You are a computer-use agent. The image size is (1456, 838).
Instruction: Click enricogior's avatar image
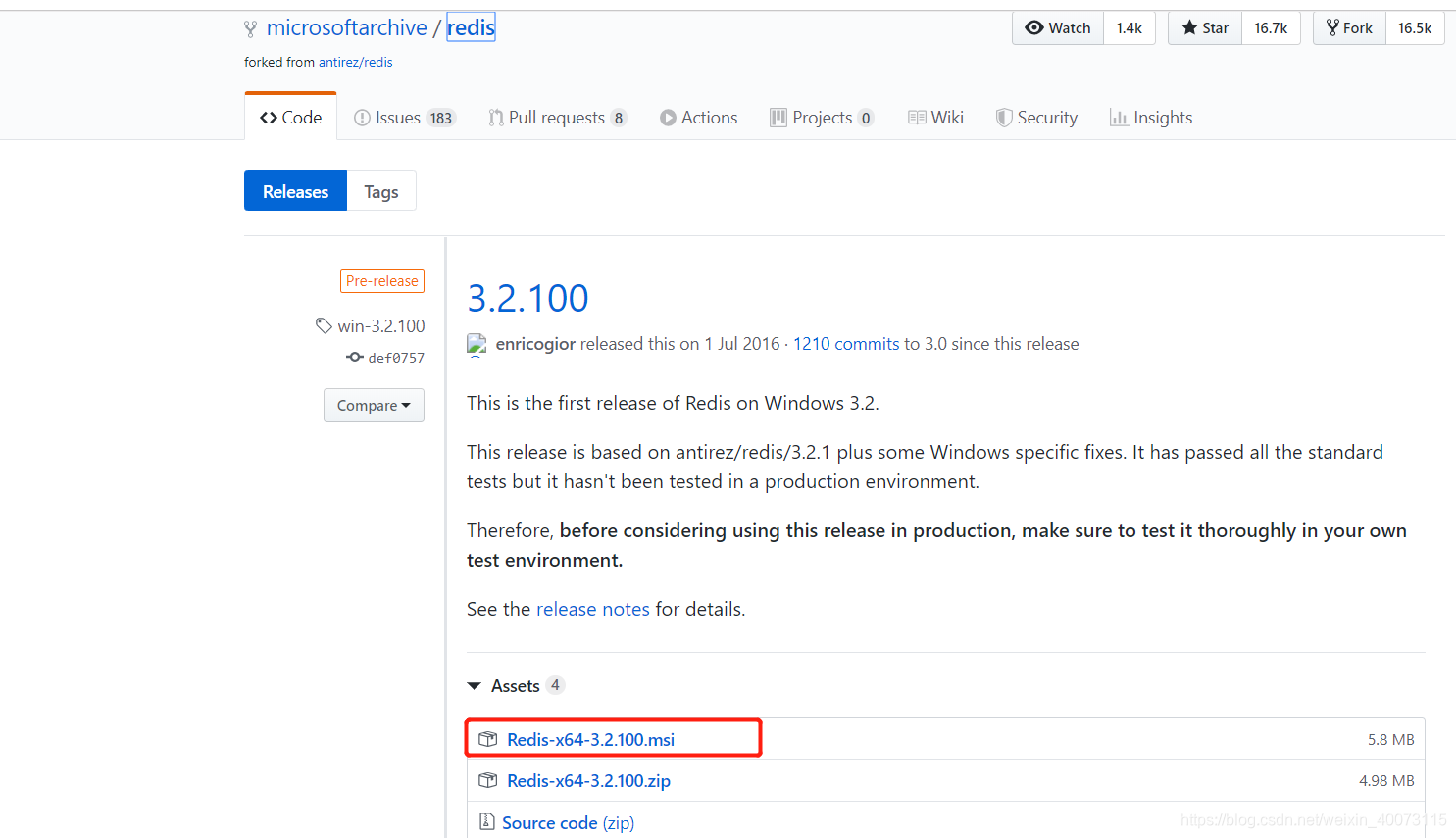477,344
